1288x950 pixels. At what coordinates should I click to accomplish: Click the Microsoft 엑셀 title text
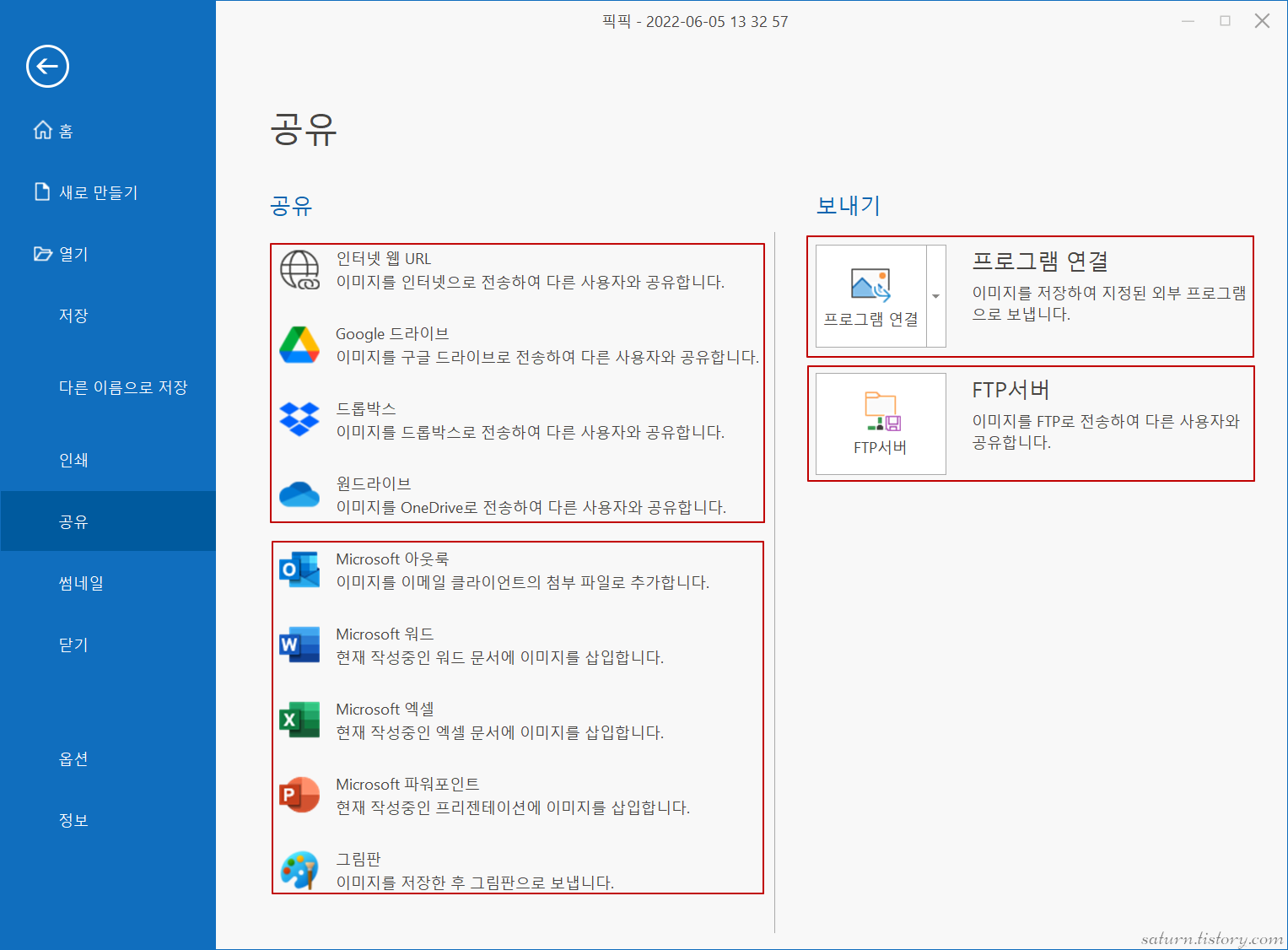[x=385, y=709]
